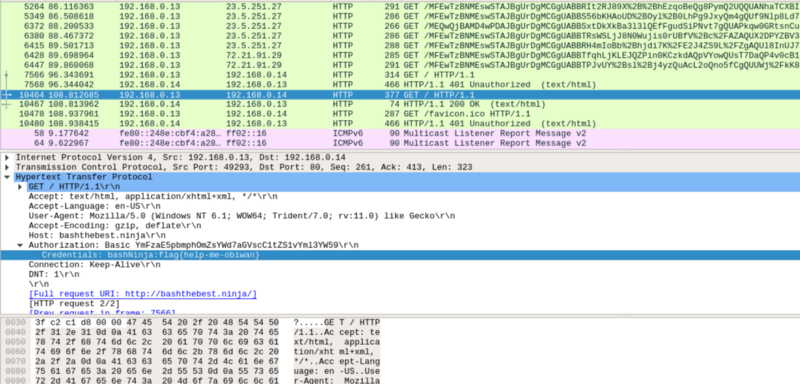Collapse the Authorization Basic header
The height and width of the screenshot is (384, 800).
[x=20, y=245]
